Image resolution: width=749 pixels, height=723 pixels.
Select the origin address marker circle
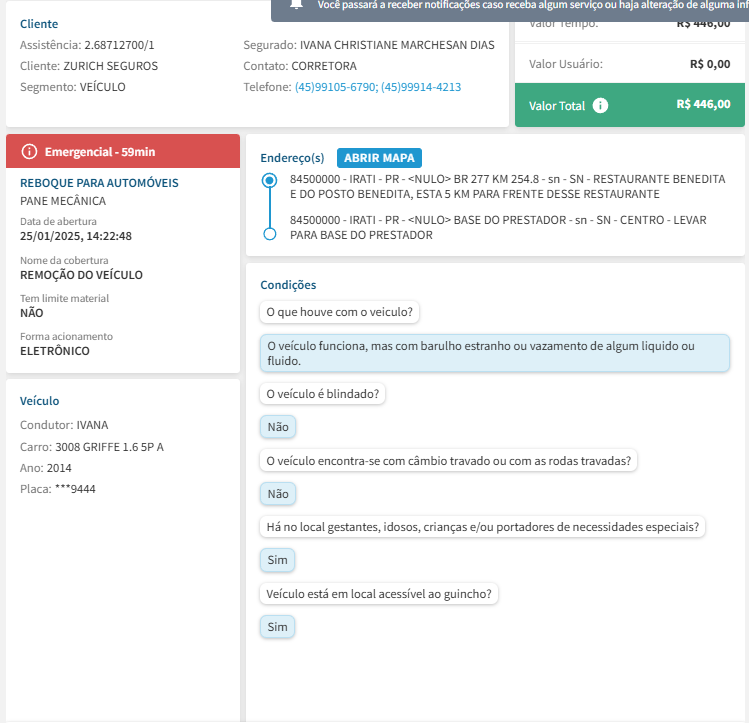click(x=269, y=180)
